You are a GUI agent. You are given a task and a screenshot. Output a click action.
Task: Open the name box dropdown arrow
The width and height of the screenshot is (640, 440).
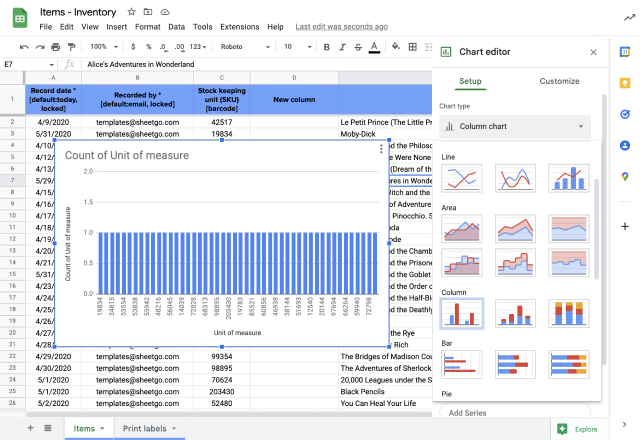pos(51,64)
